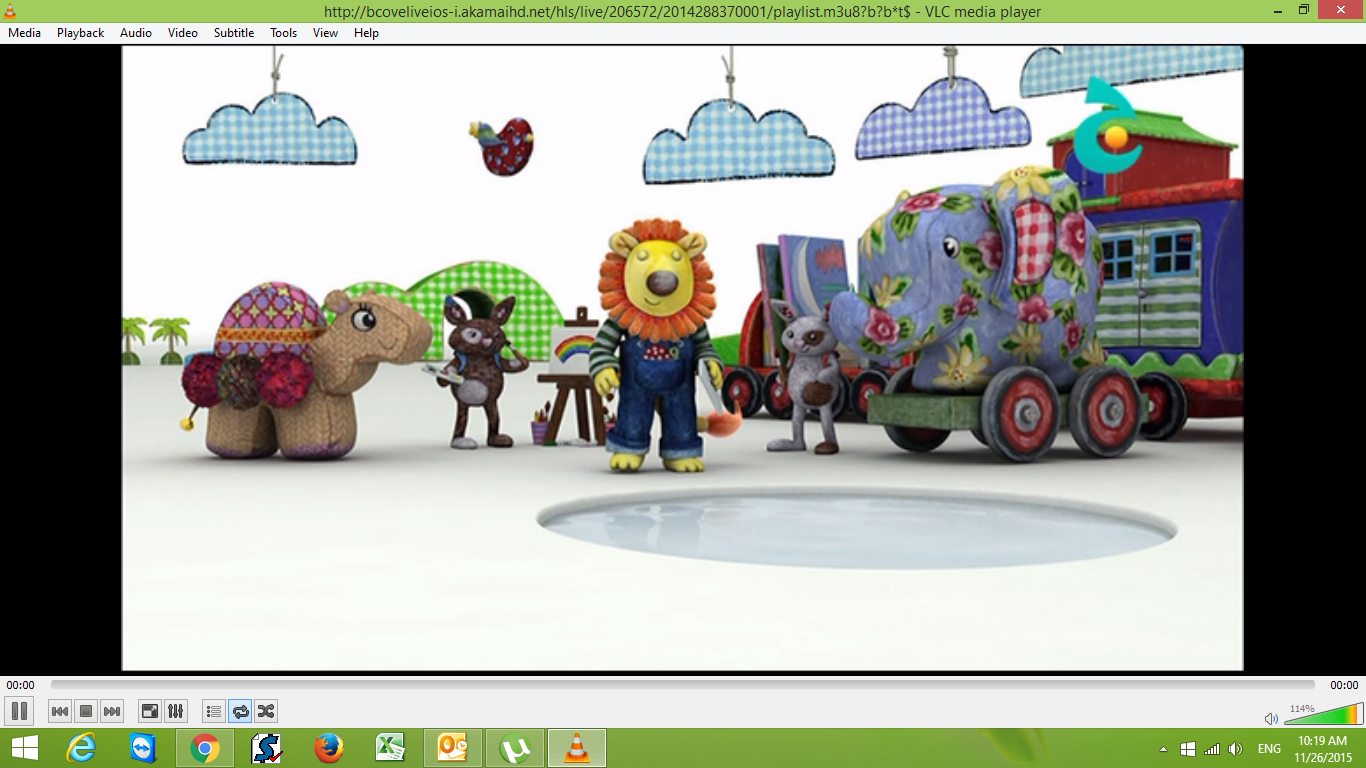The width and height of the screenshot is (1366, 768).
Task: Open network signal tray icon
Action: coord(1212,749)
